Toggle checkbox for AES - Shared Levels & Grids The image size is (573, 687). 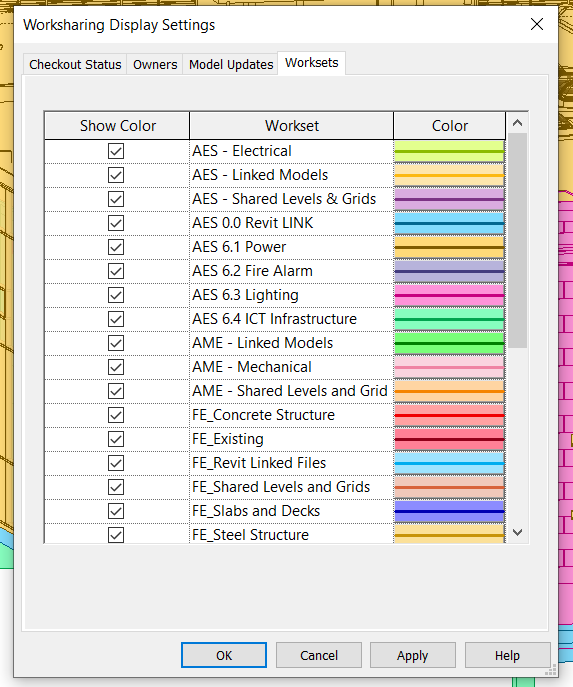pos(116,199)
